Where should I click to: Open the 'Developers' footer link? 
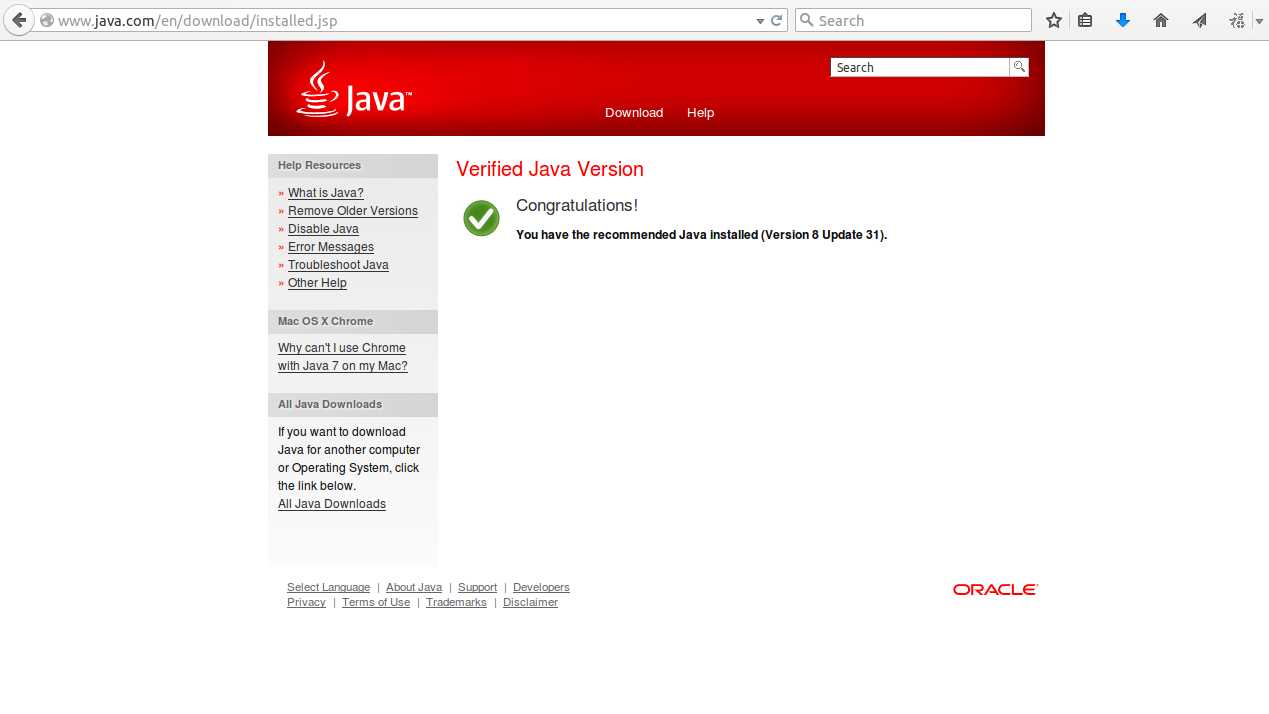[541, 587]
